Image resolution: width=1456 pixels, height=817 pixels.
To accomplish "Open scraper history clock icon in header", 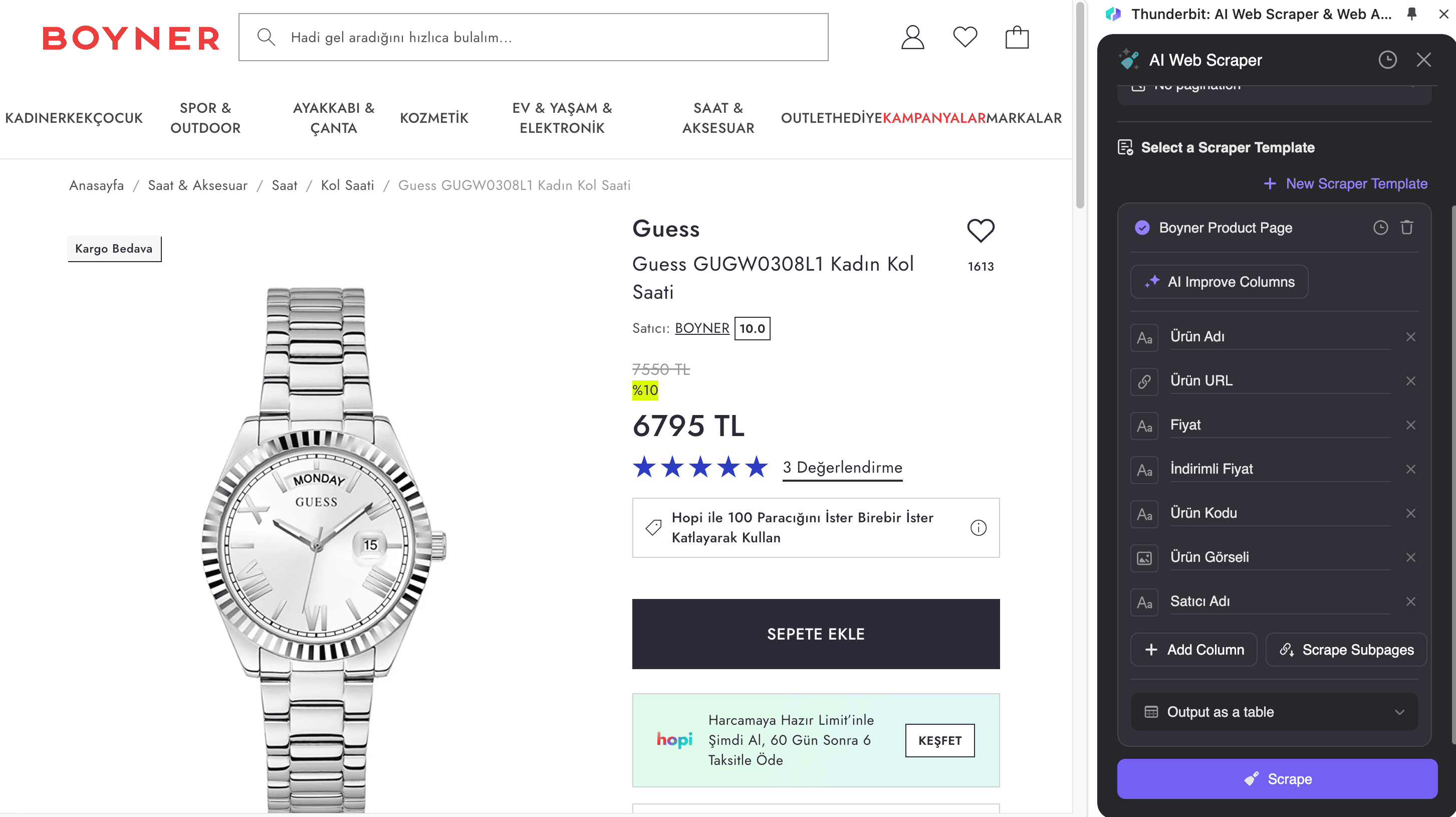I will (x=1387, y=60).
